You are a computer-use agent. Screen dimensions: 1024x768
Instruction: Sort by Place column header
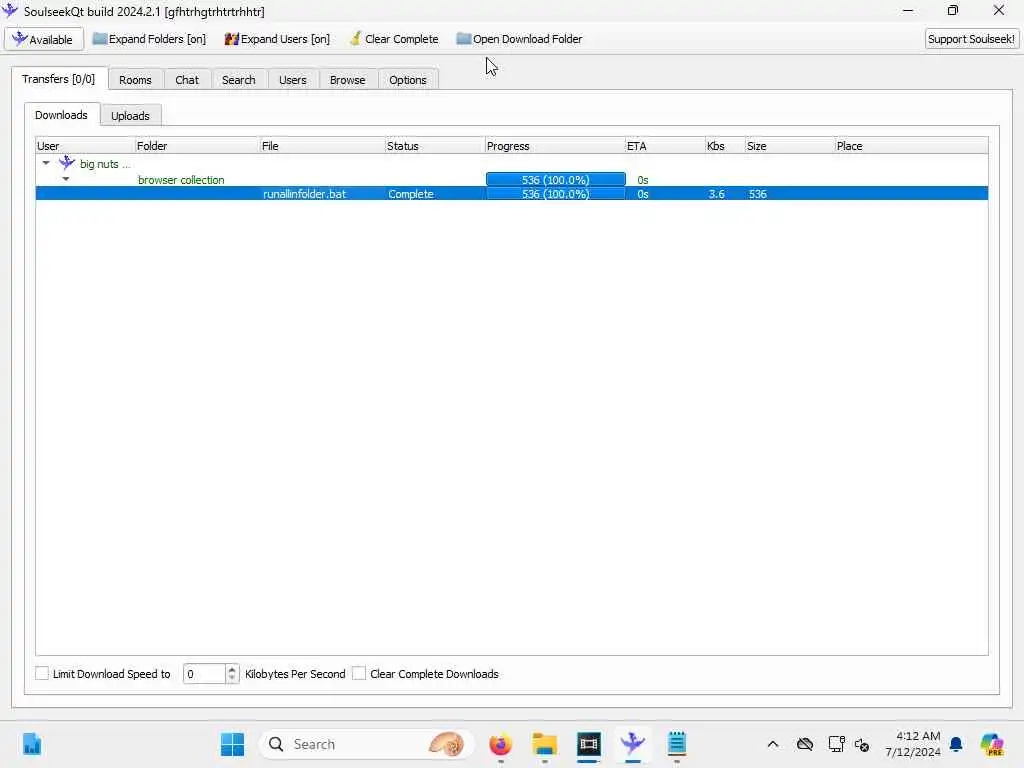coord(911,146)
